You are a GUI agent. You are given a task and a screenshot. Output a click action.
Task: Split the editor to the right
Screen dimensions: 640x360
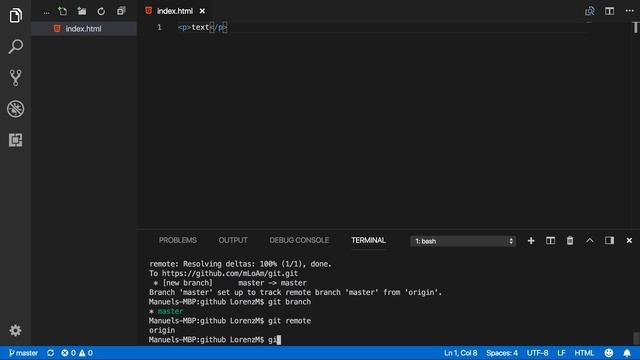coord(609,11)
